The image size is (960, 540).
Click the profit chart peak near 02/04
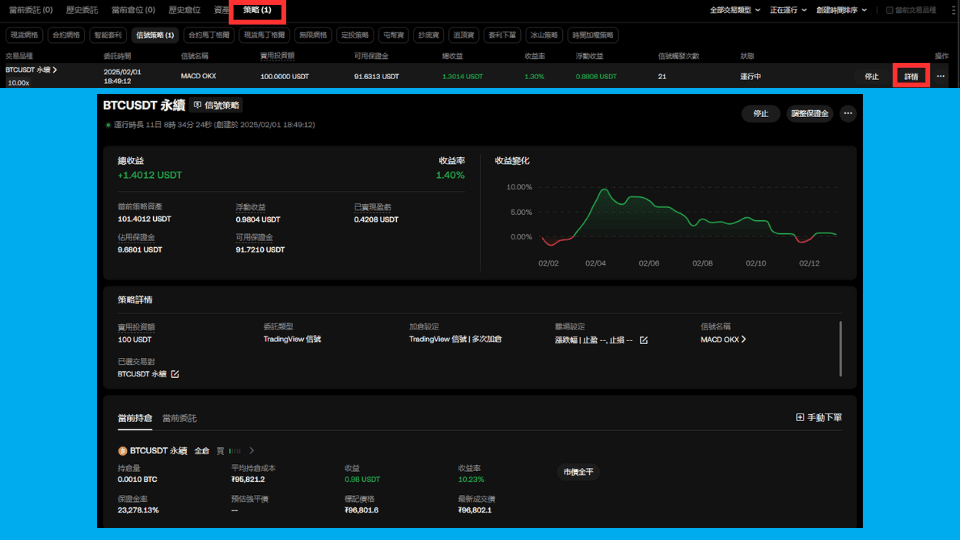coord(605,190)
